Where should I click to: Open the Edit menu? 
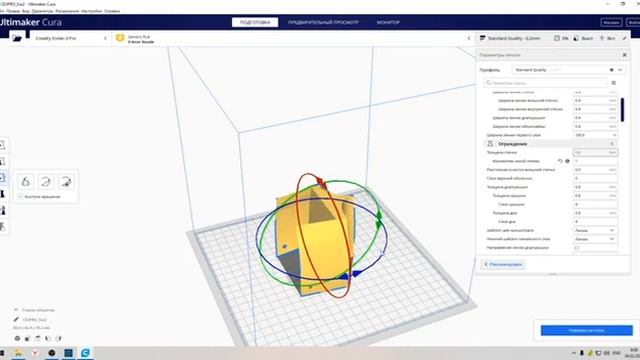pos(13,11)
